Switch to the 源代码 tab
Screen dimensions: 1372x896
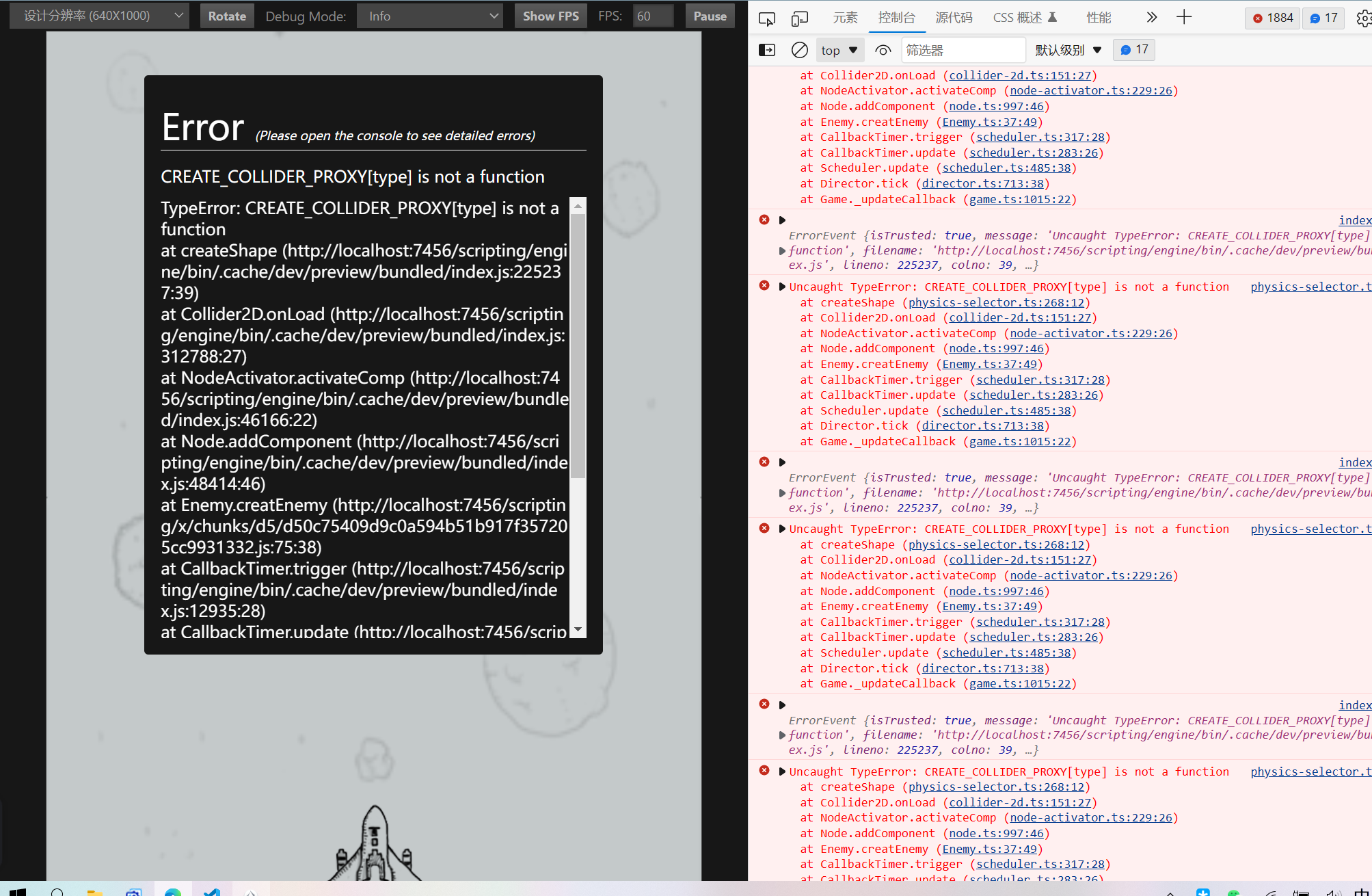click(x=954, y=17)
